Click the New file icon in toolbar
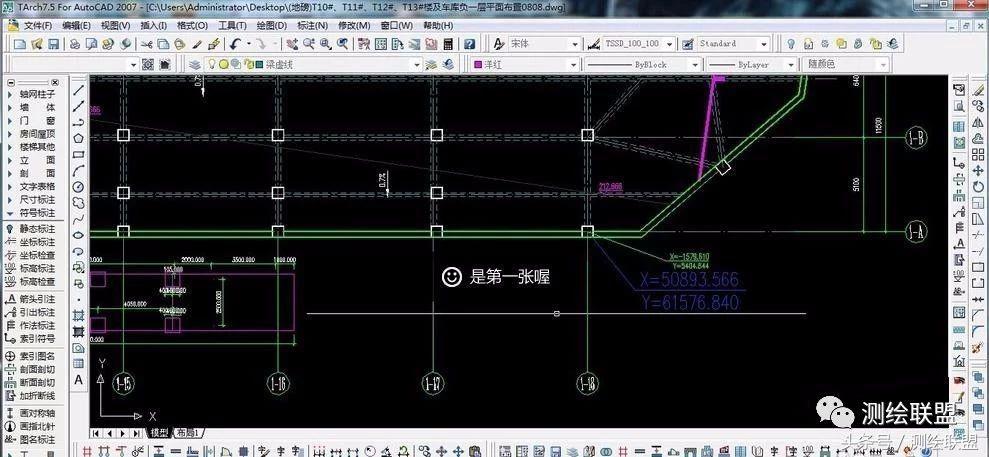Image resolution: width=989 pixels, height=457 pixels. tap(21, 44)
